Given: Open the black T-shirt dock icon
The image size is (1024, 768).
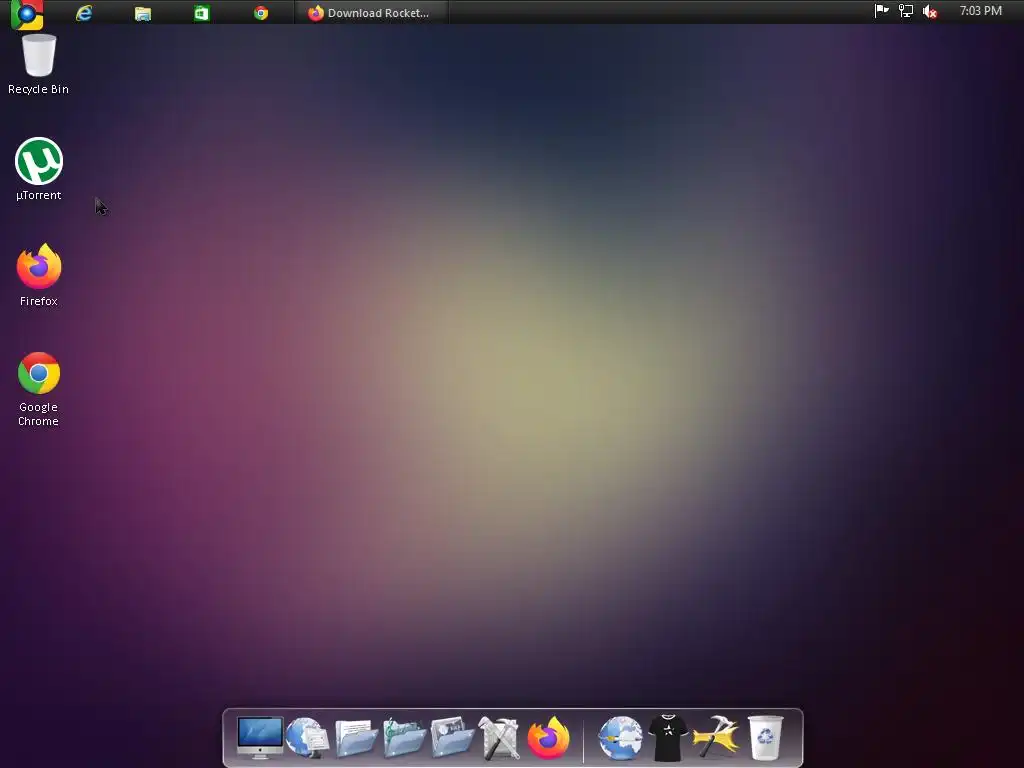Looking at the screenshot, I should (667, 738).
